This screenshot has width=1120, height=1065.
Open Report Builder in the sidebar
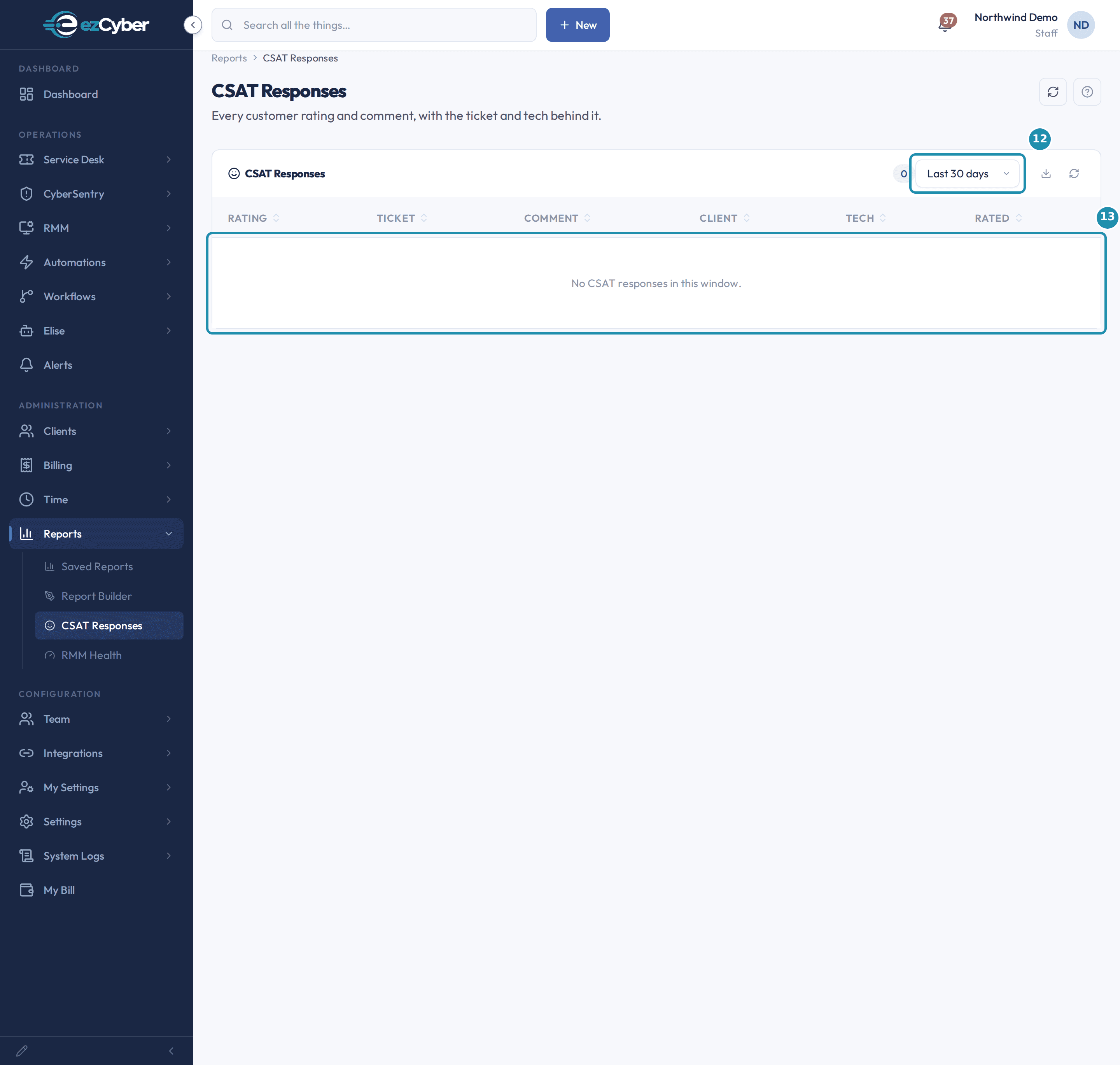click(x=109, y=596)
